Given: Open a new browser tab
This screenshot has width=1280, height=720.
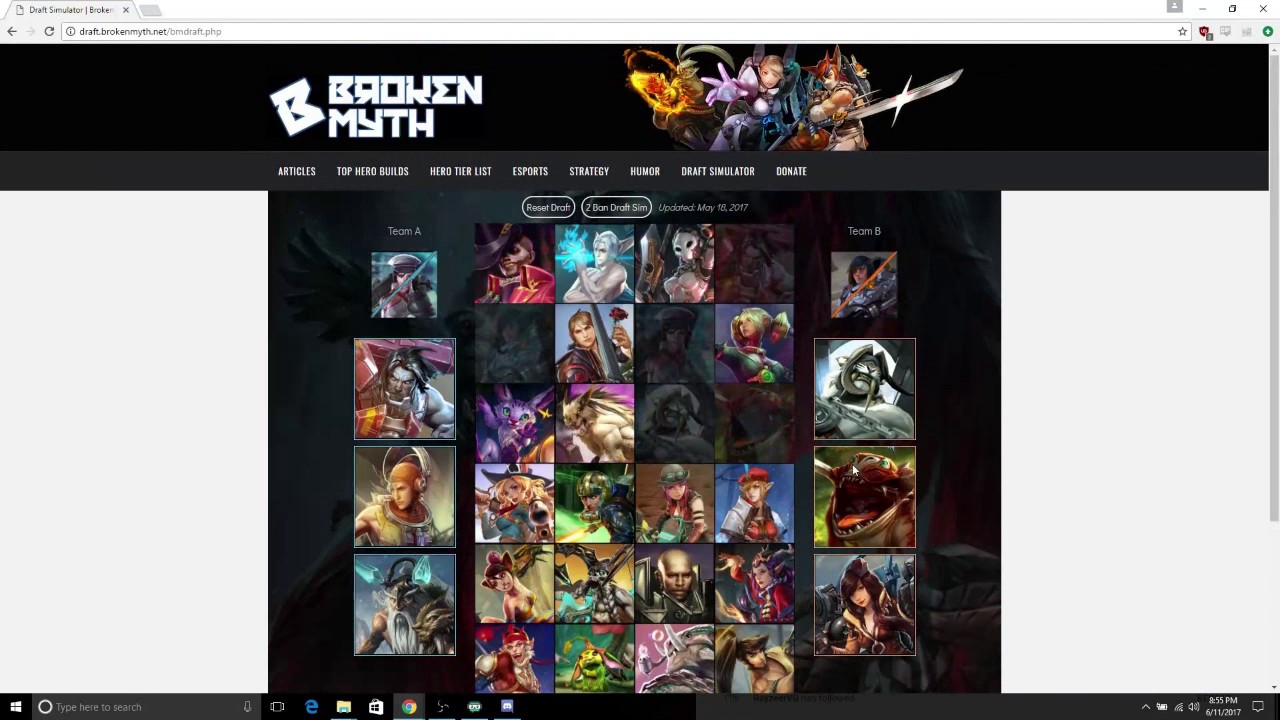Looking at the screenshot, I should click(x=150, y=10).
